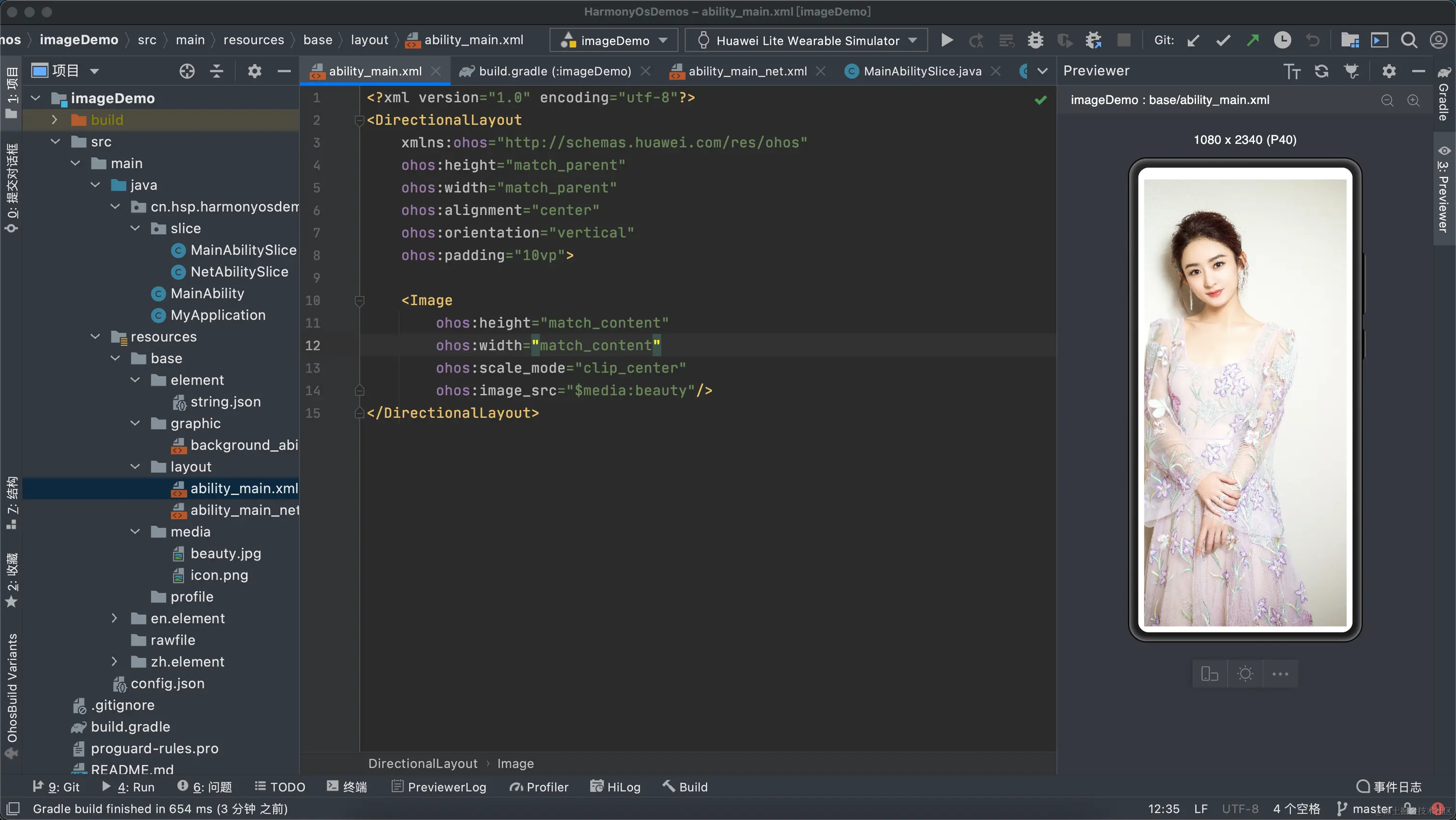Click locate target icon in project panel
Screen dimensions: 1456x820
click(x=186, y=71)
